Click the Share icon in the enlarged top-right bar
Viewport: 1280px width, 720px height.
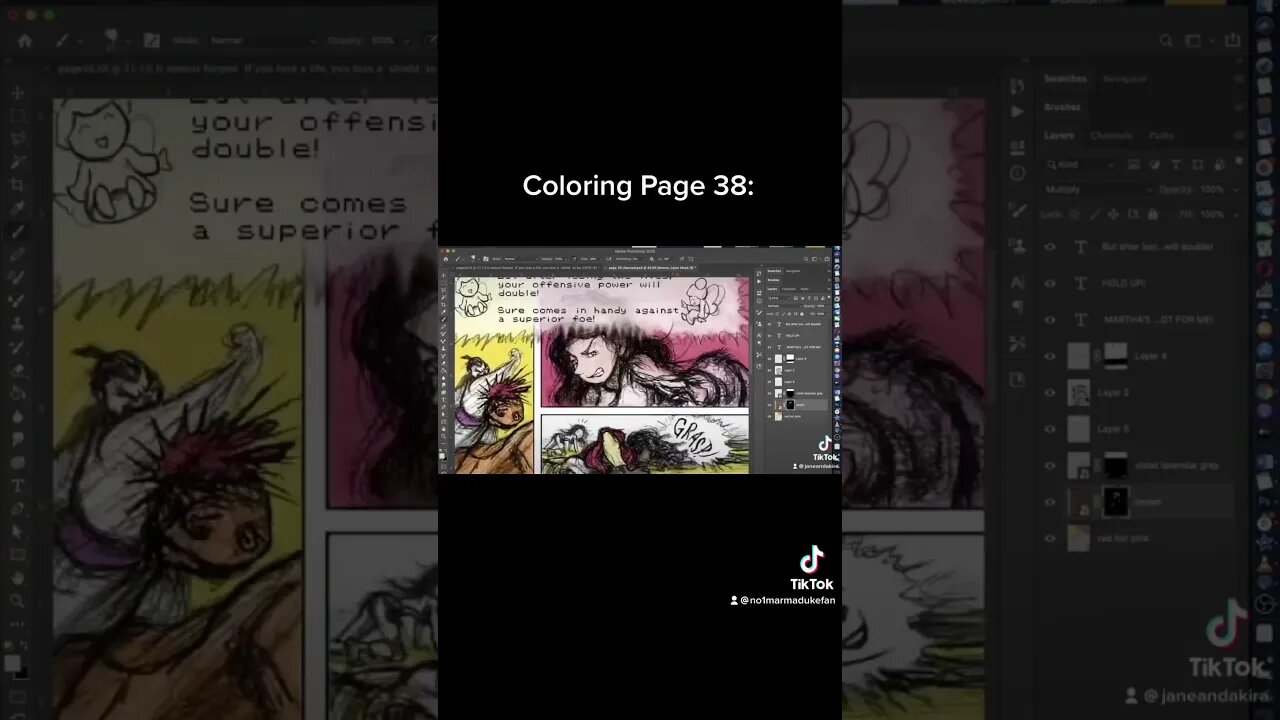(x=1232, y=40)
